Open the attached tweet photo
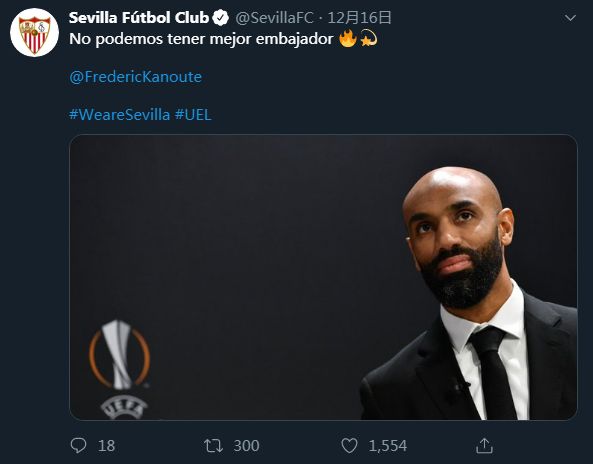The width and height of the screenshot is (593, 464). [323, 277]
